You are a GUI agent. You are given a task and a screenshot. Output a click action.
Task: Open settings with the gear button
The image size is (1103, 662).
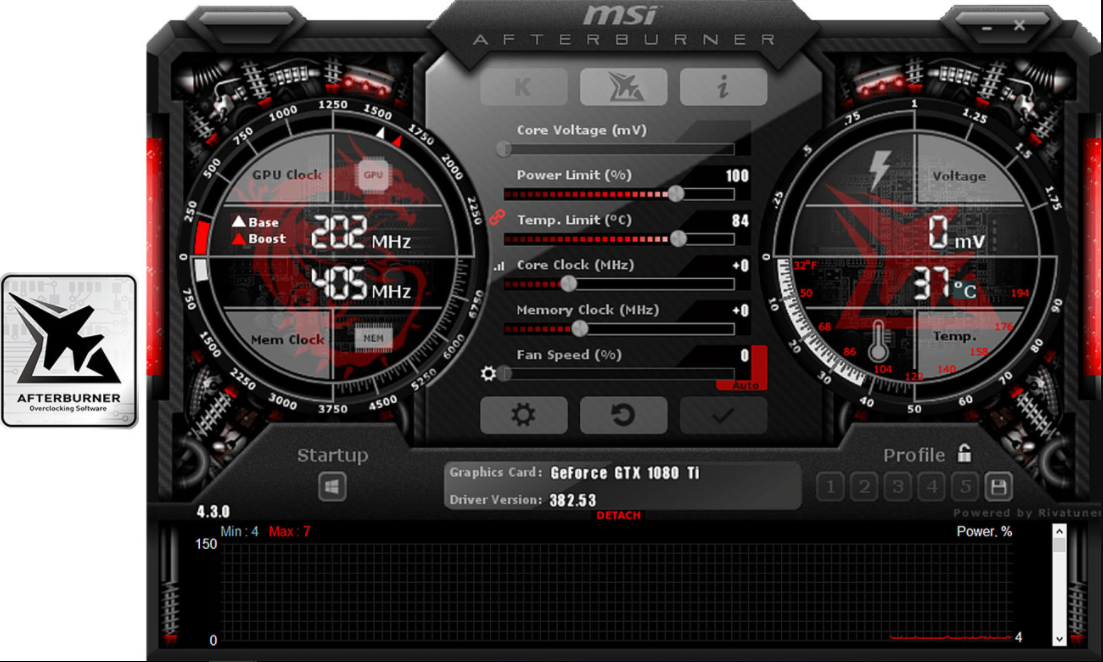click(523, 415)
